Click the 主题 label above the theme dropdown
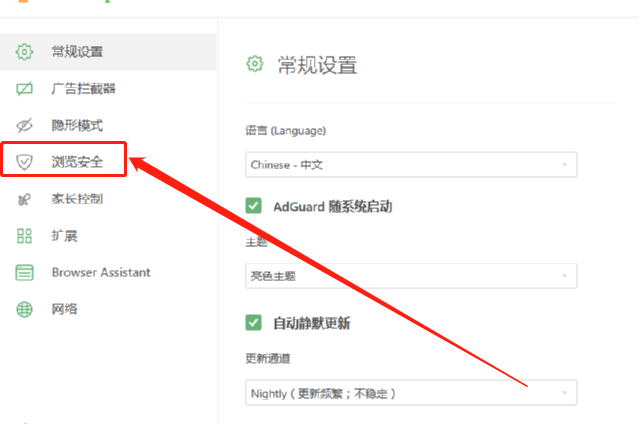 coord(256,242)
